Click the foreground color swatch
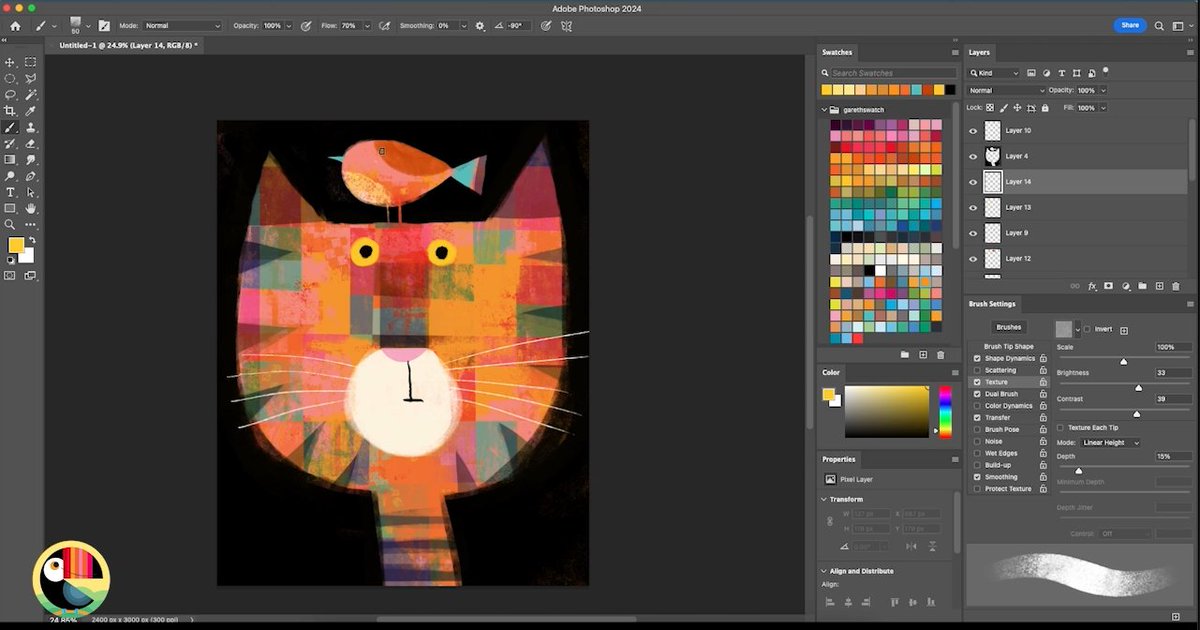Viewport: 1200px width, 630px height. 16,243
